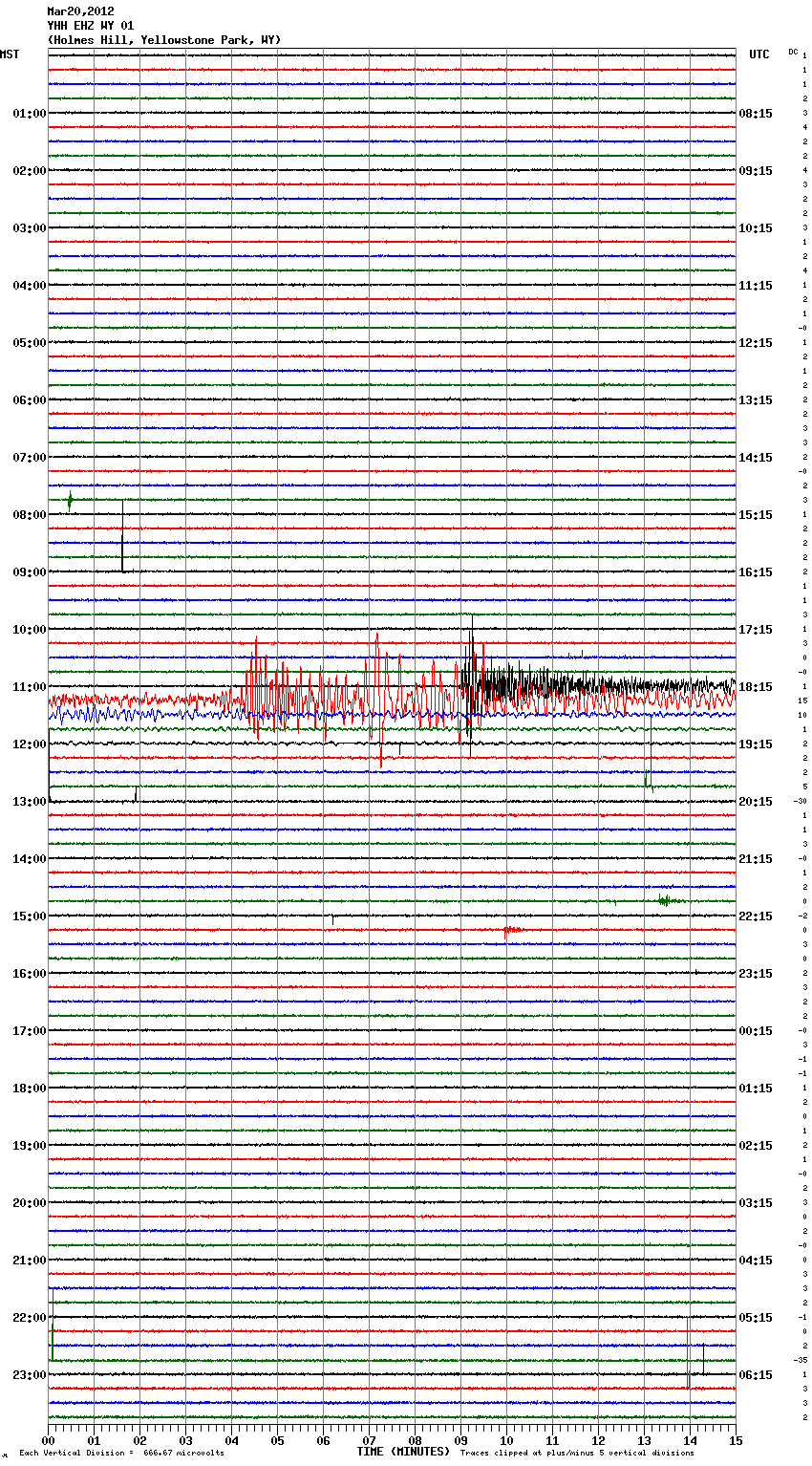This screenshot has width=812, height=1466.
Task: Click the 16:15 UTC time label
Action: pyautogui.click(x=756, y=572)
